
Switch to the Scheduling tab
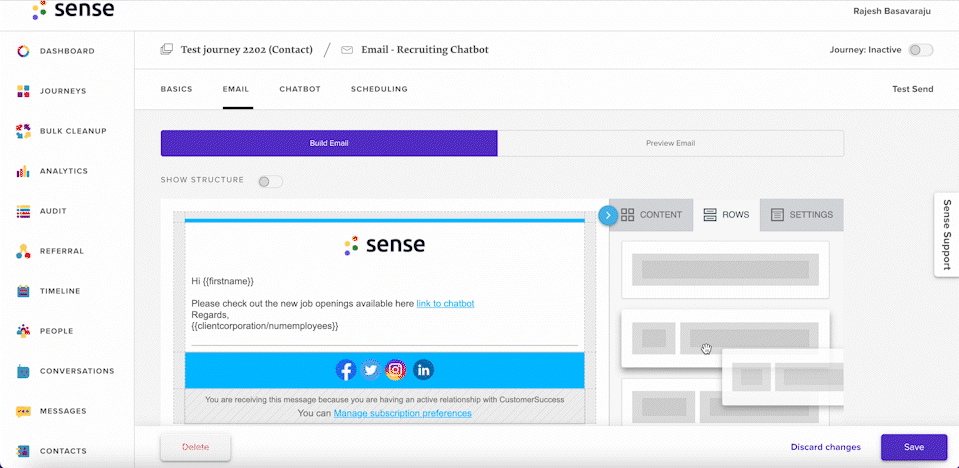[379, 89]
